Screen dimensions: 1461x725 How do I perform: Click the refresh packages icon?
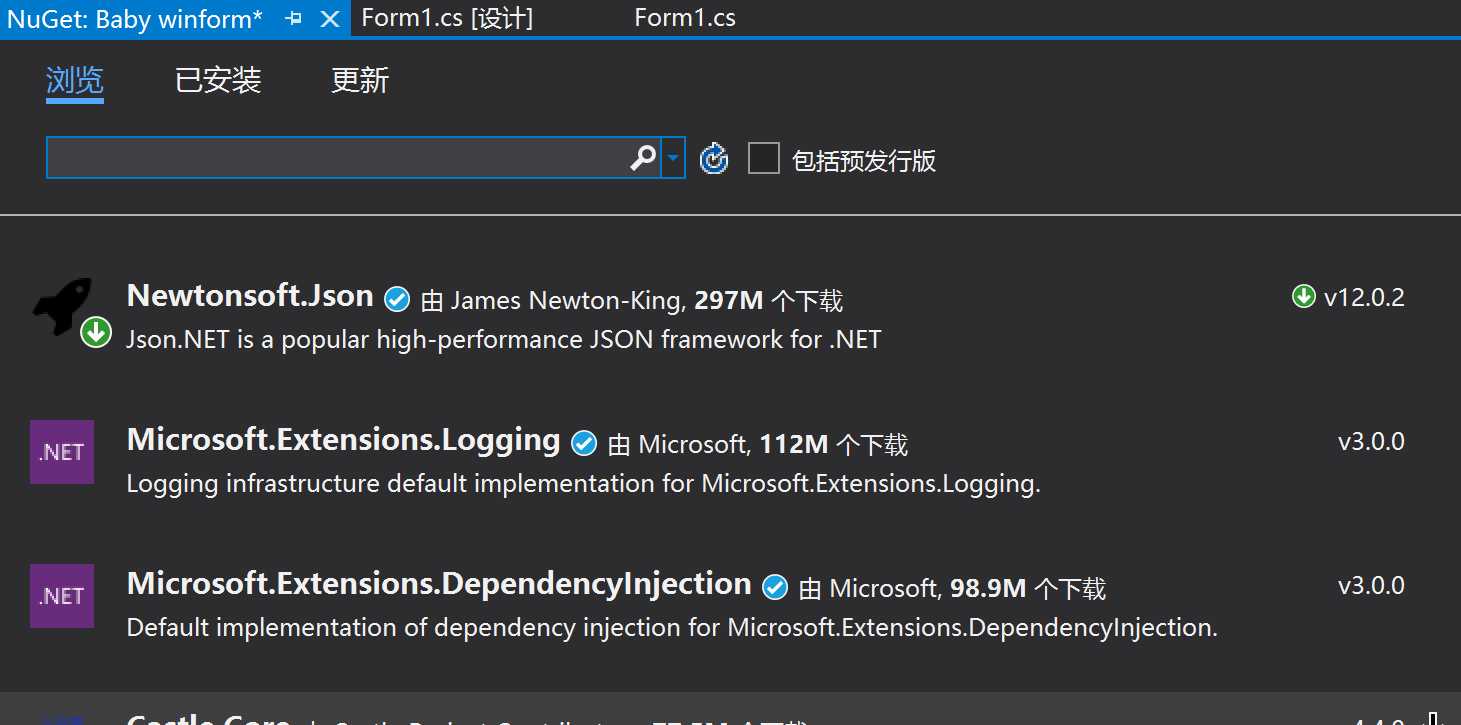pyautogui.click(x=714, y=158)
